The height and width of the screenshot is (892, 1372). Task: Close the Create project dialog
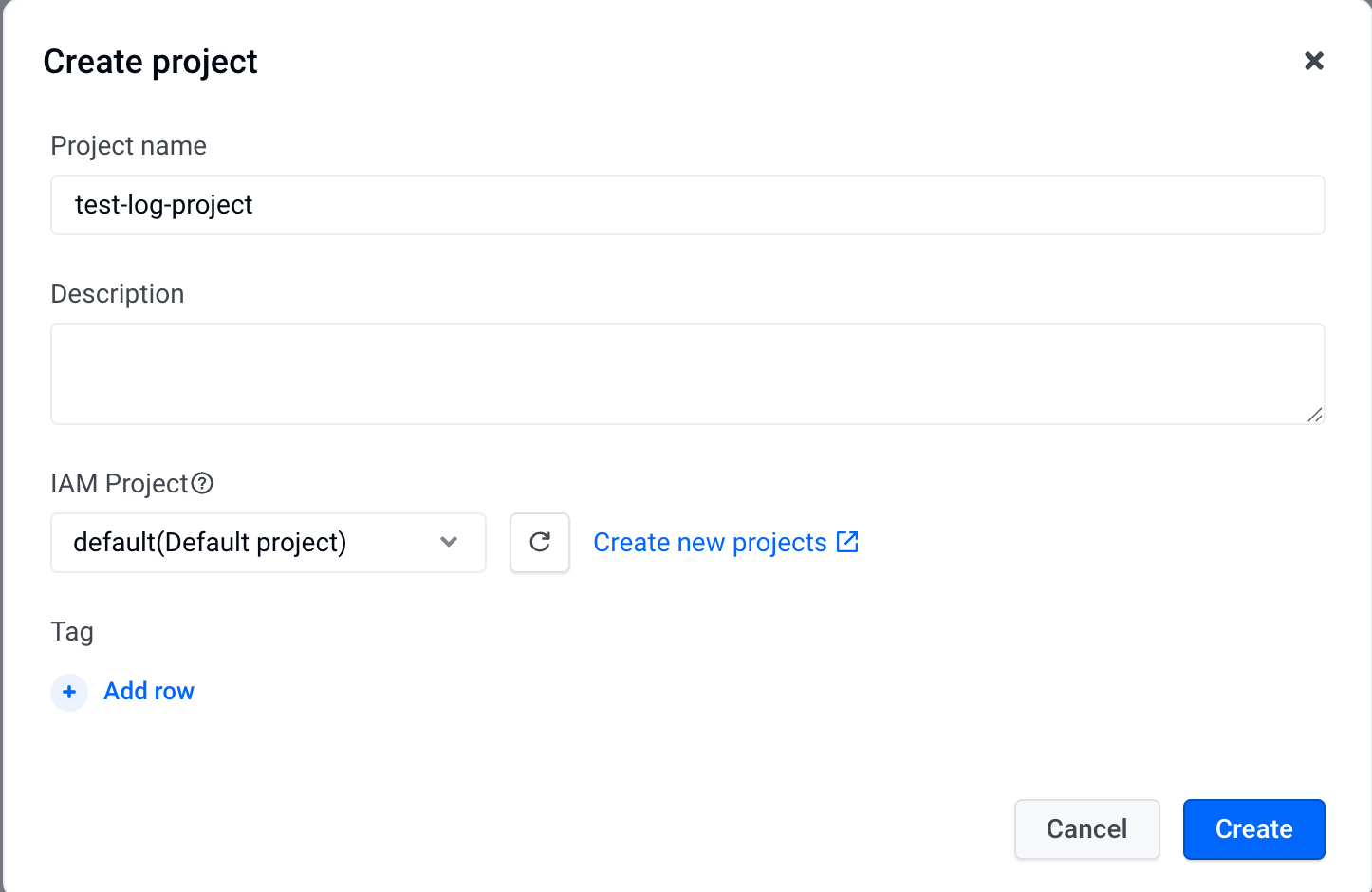click(x=1314, y=61)
